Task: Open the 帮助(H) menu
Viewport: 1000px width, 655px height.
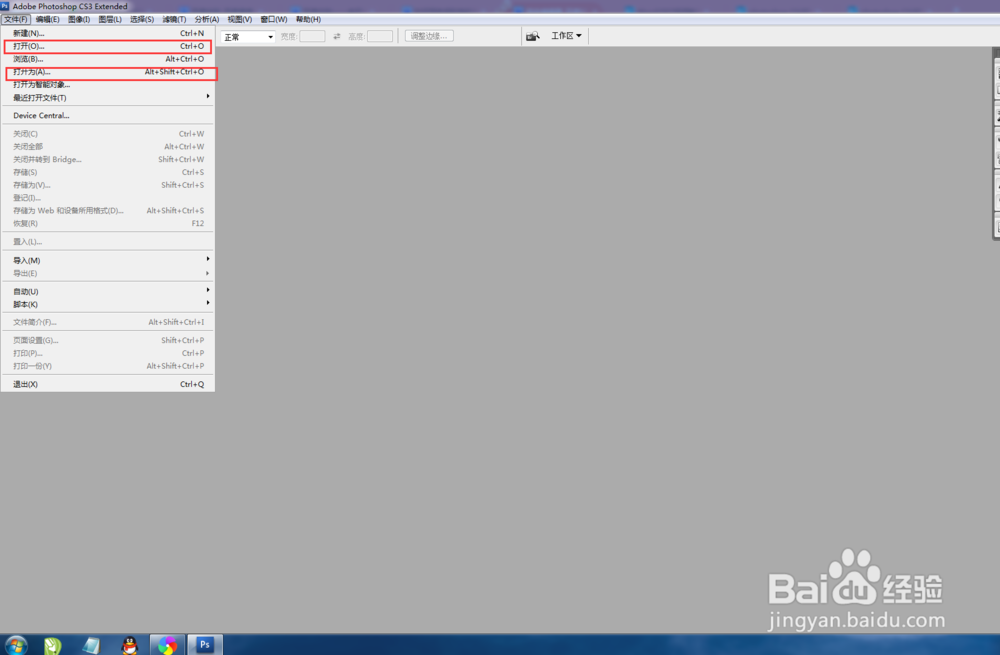Action: coord(308,19)
